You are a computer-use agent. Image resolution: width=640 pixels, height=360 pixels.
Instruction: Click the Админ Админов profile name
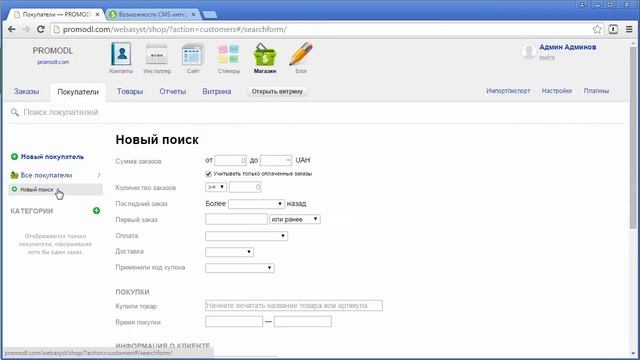(x=568, y=47)
